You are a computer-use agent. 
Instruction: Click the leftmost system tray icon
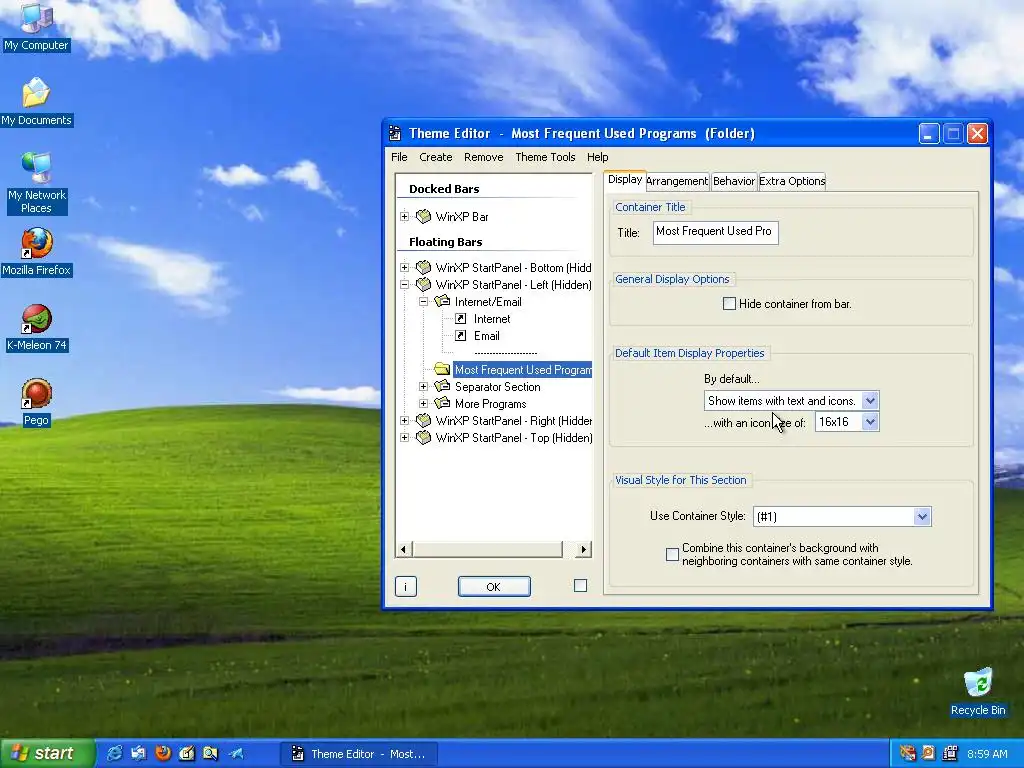(907, 754)
